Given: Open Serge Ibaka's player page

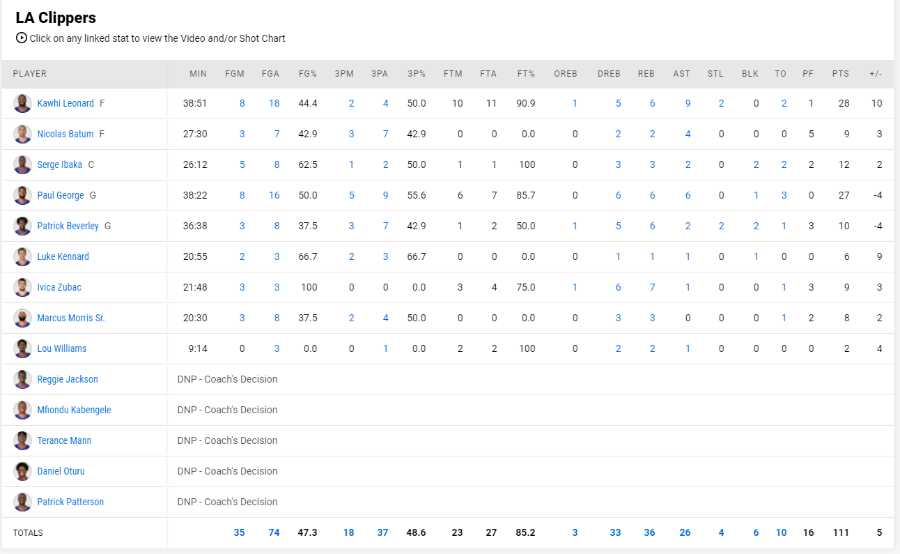Looking at the screenshot, I should point(60,165).
